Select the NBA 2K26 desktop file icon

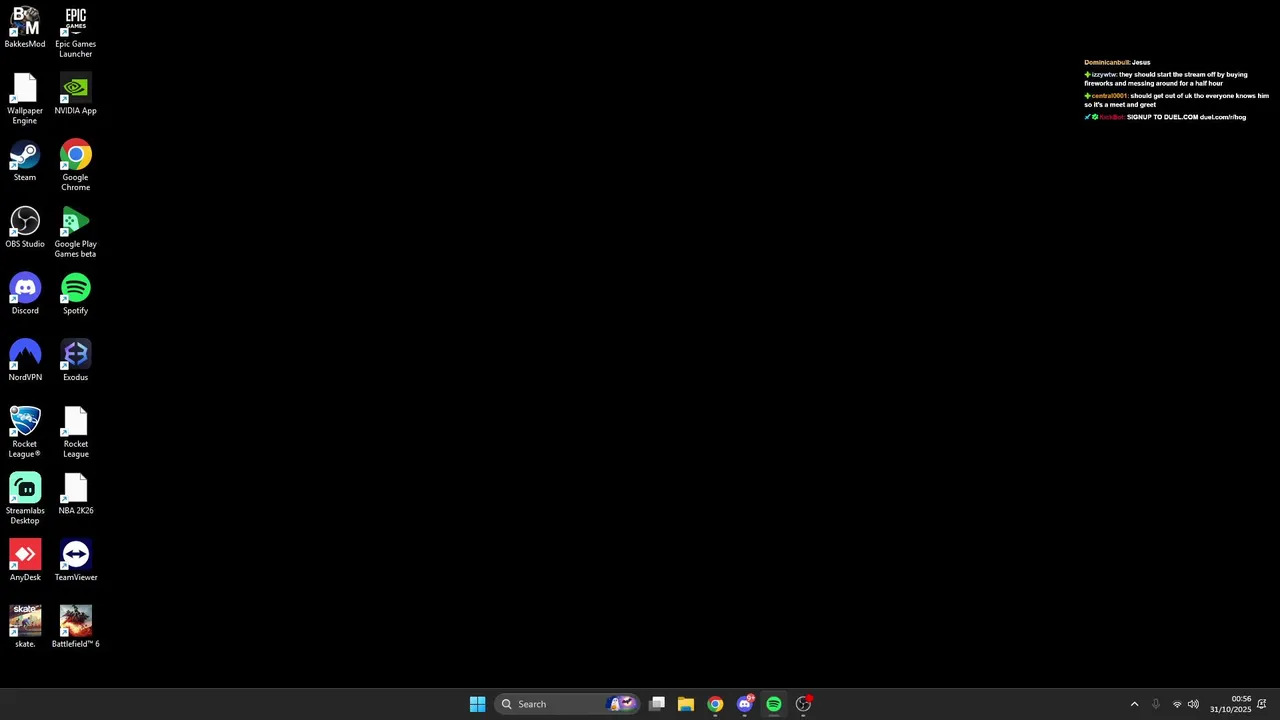pos(75,493)
